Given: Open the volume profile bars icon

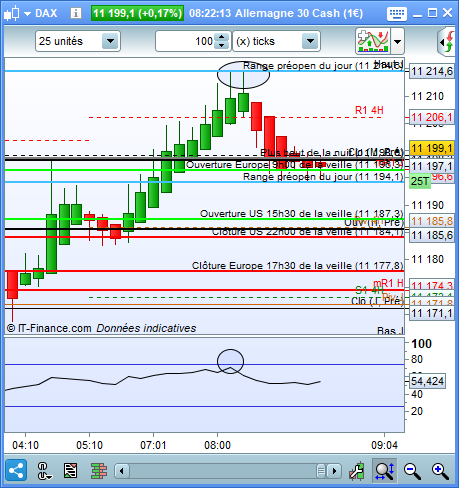Looking at the screenshot, I should click(x=99, y=471).
